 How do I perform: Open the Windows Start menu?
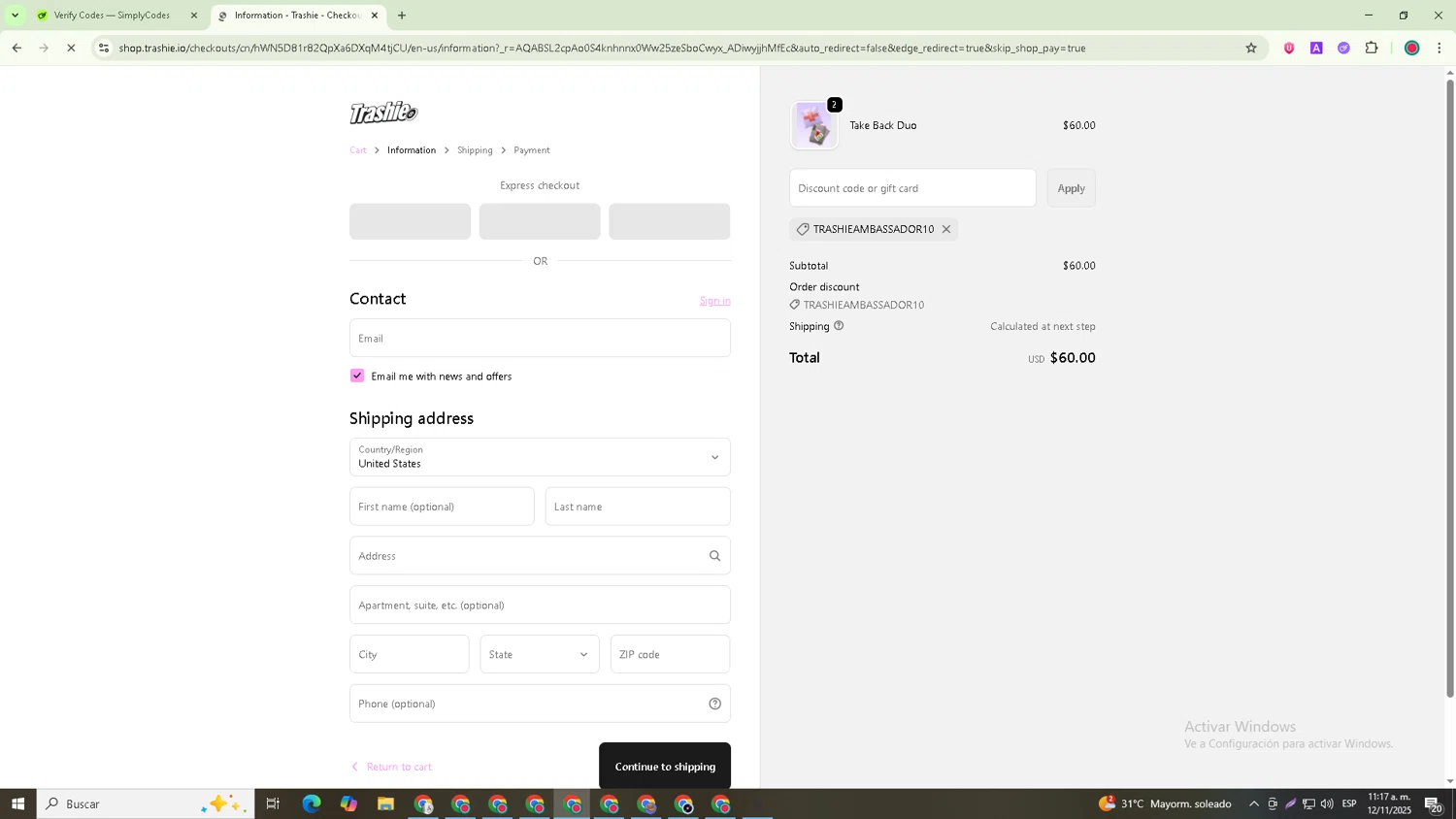click(17, 803)
